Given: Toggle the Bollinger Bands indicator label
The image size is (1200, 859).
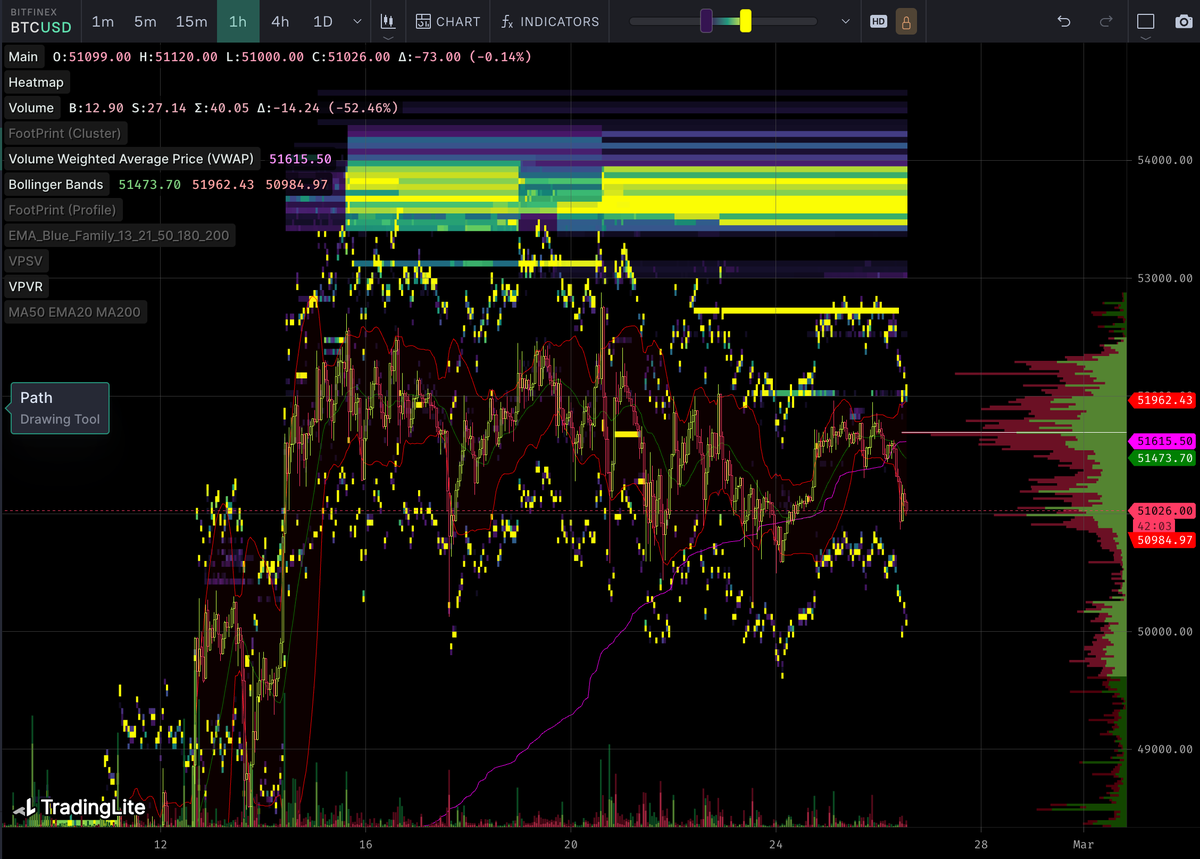Looking at the screenshot, I should tap(56, 184).
